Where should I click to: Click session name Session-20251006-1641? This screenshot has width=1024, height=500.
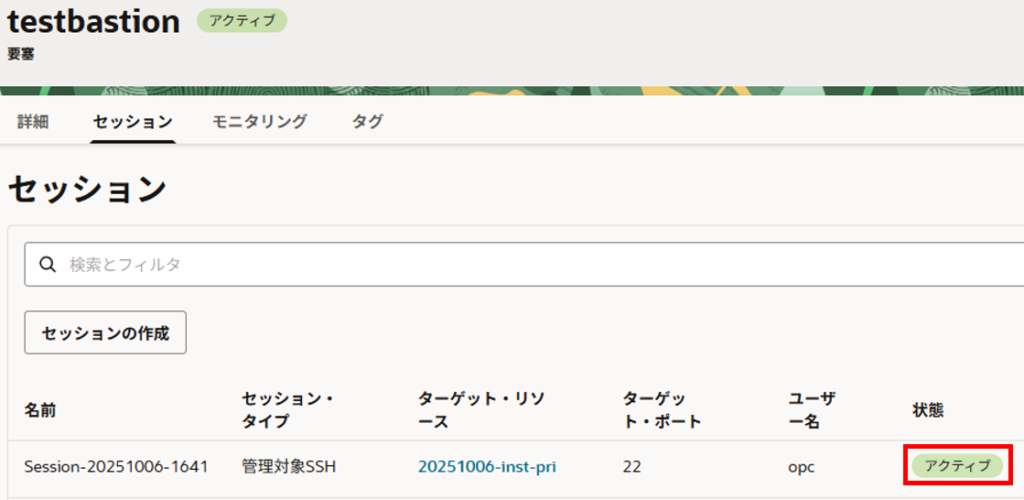point(116,466)
